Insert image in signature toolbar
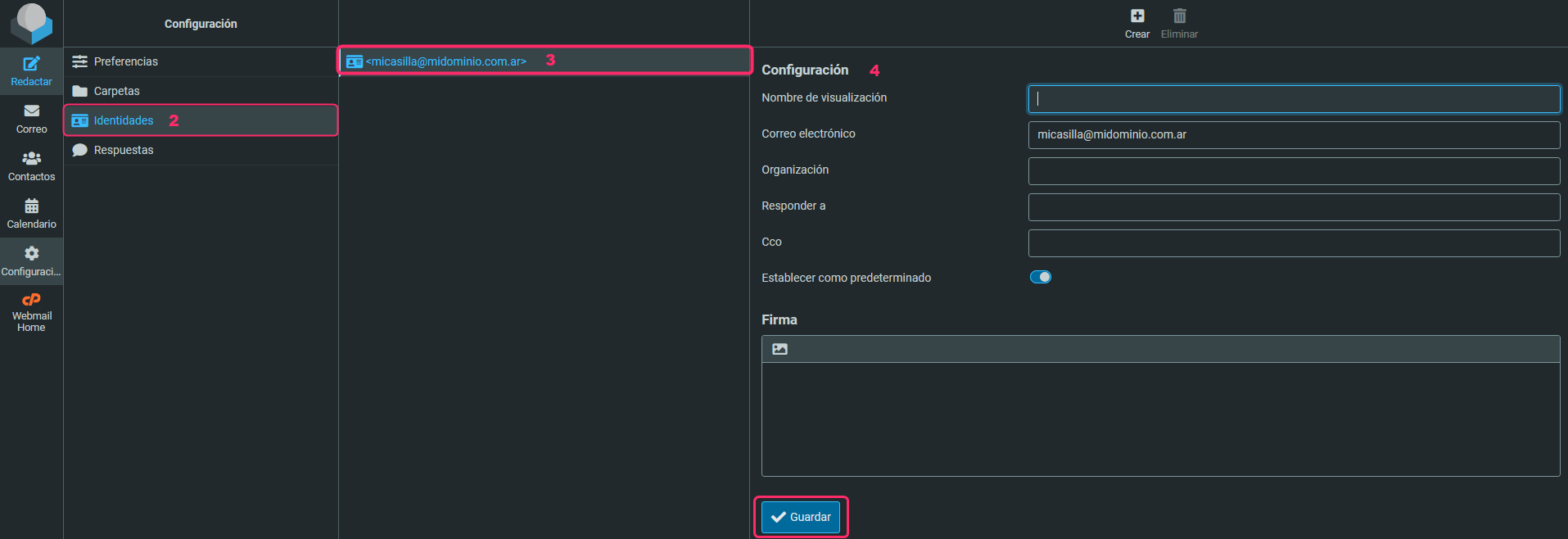Viewport: 1568px width, 539px height. [779, 349]
